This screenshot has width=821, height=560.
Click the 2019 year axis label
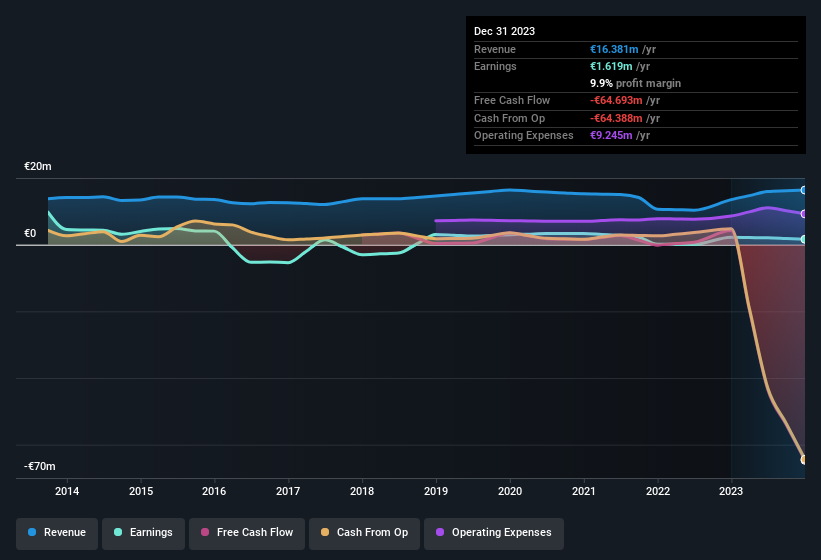[x=436, y=491]
